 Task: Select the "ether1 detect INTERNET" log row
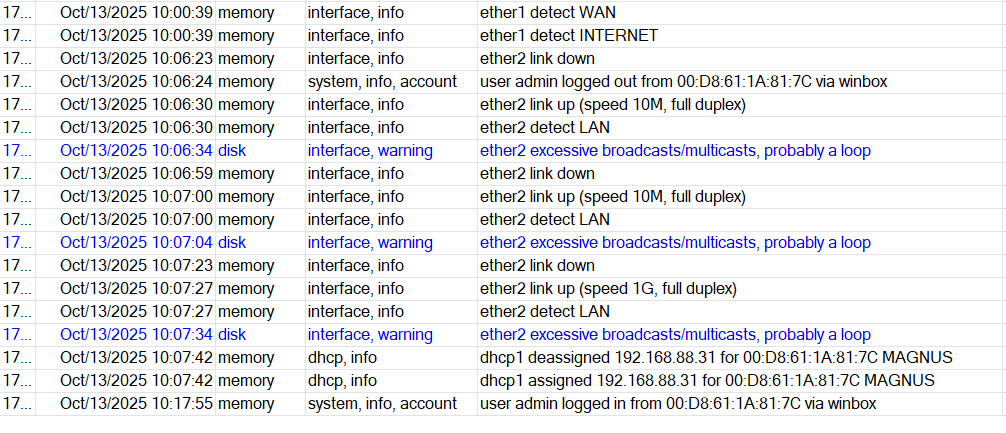pyautogui.click(x=569, y=36)
